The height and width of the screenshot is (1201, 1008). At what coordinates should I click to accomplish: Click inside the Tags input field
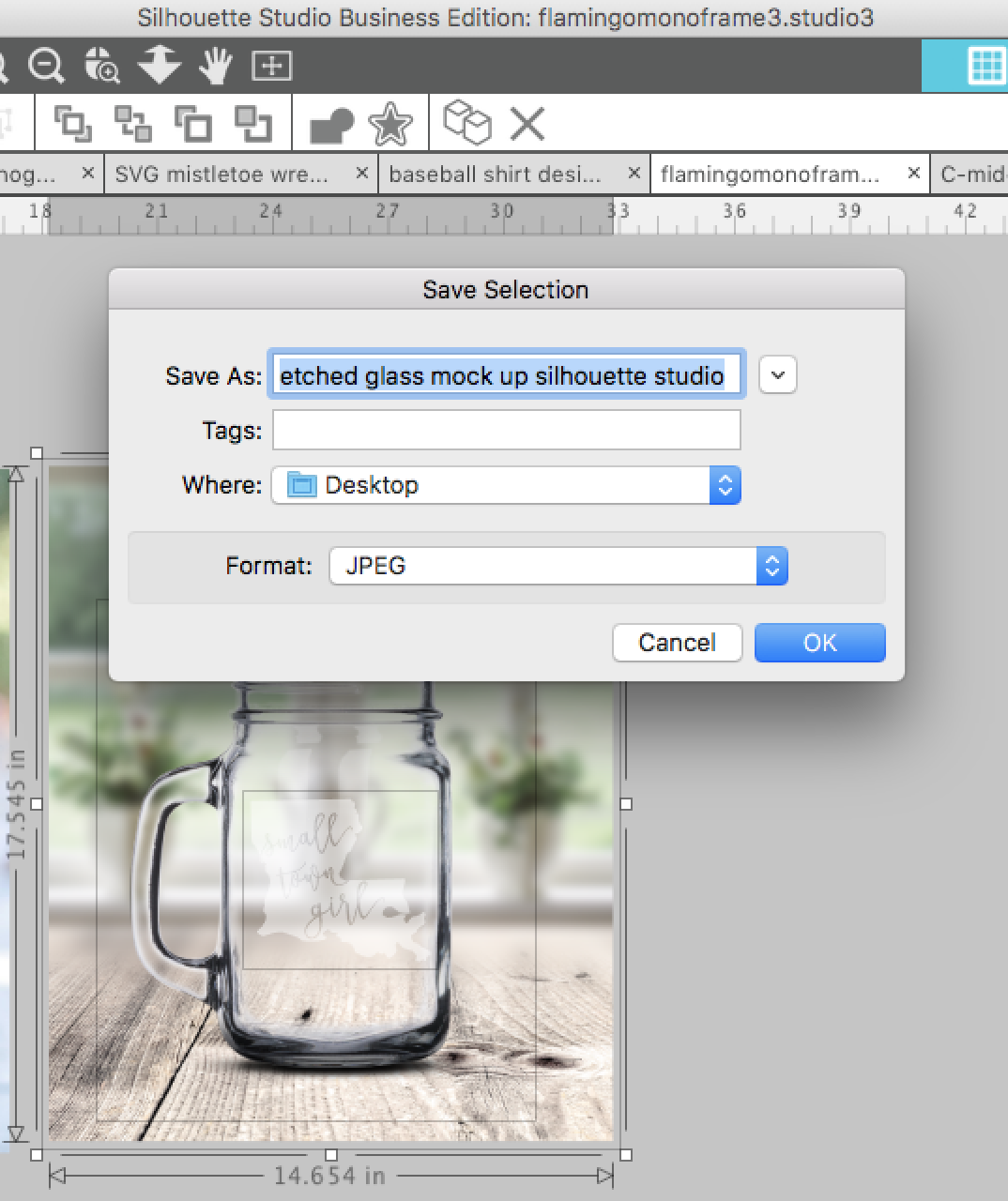click(506, 430)
